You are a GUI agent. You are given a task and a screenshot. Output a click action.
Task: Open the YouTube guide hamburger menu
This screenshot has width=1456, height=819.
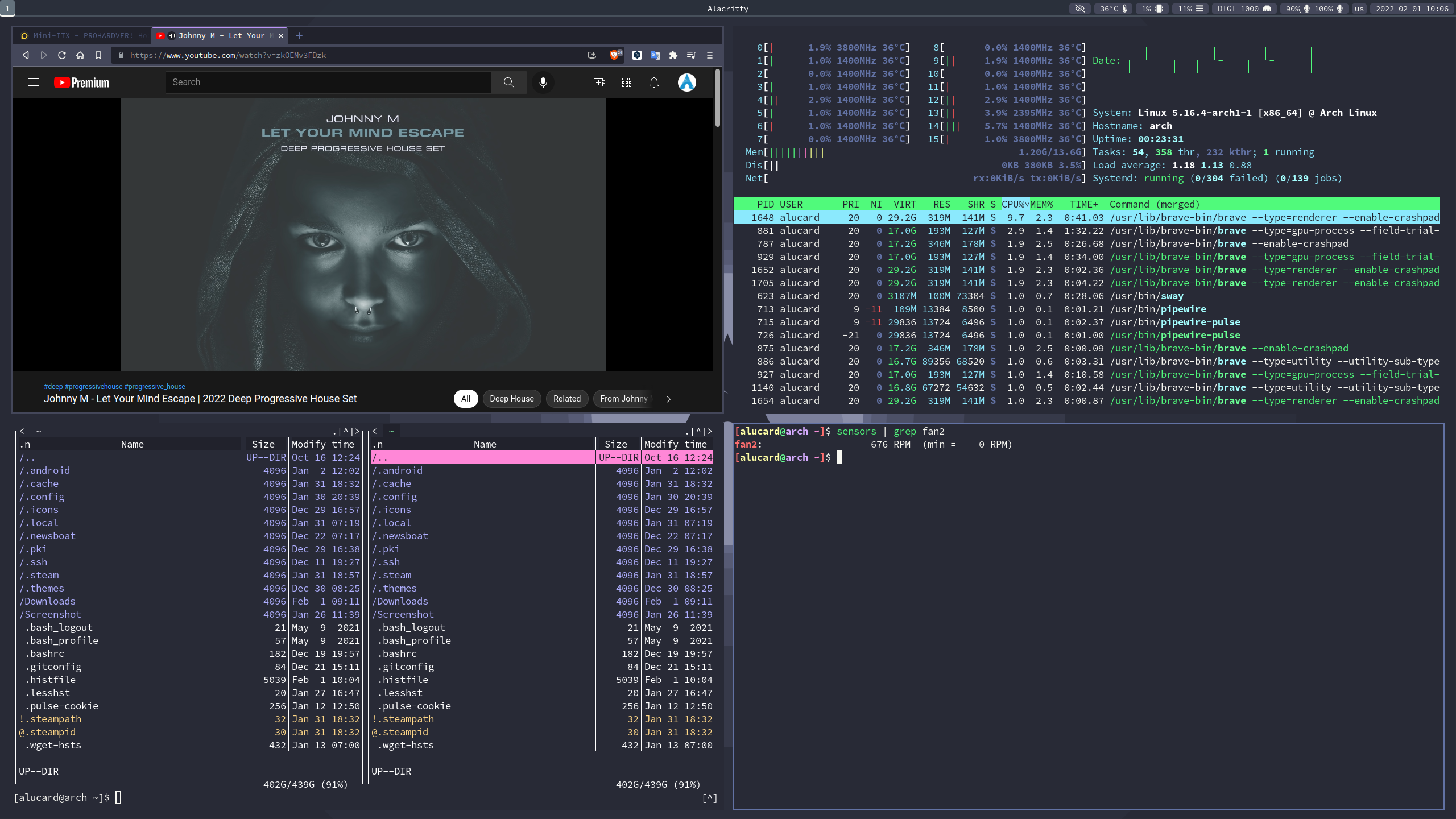point(34,82)
